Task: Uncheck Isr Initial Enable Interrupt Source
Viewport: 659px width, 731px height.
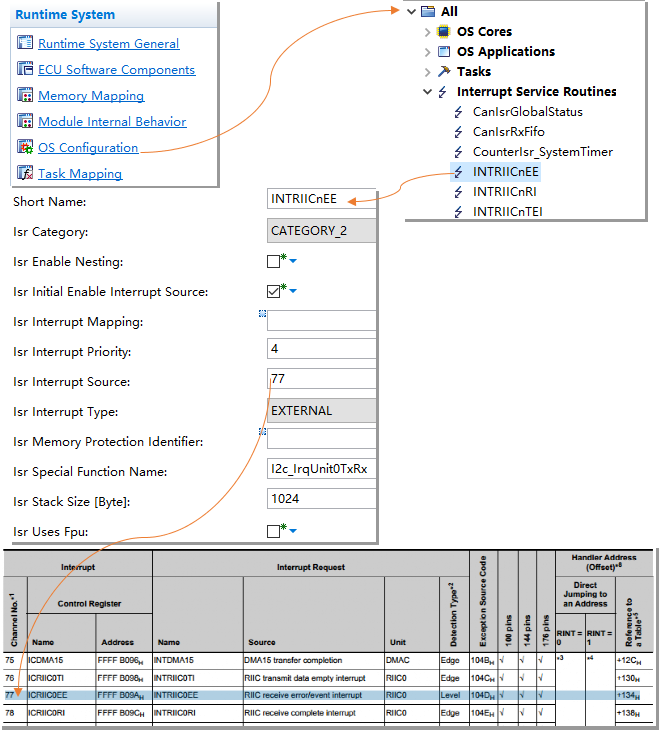Action: coord(274,292)
